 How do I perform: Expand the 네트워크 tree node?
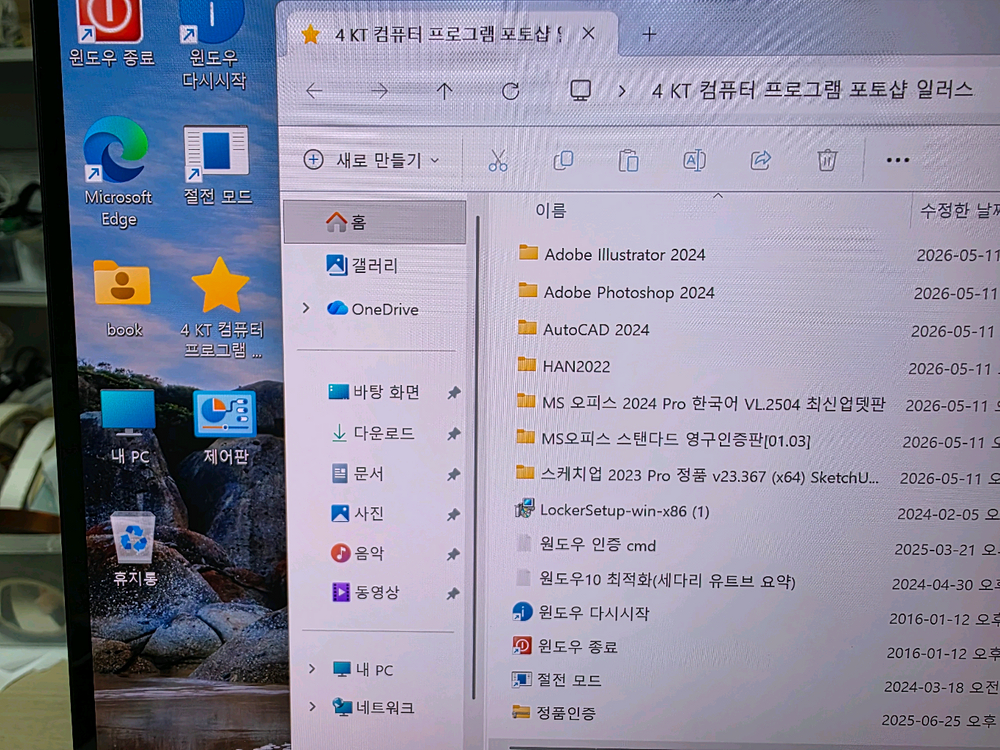[312, 707]
